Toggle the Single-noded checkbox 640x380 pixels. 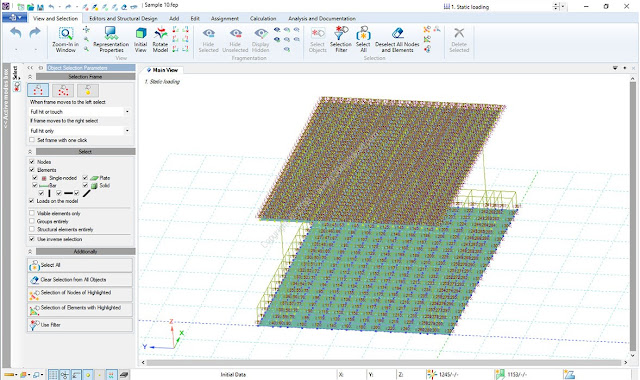click(35, 178)
